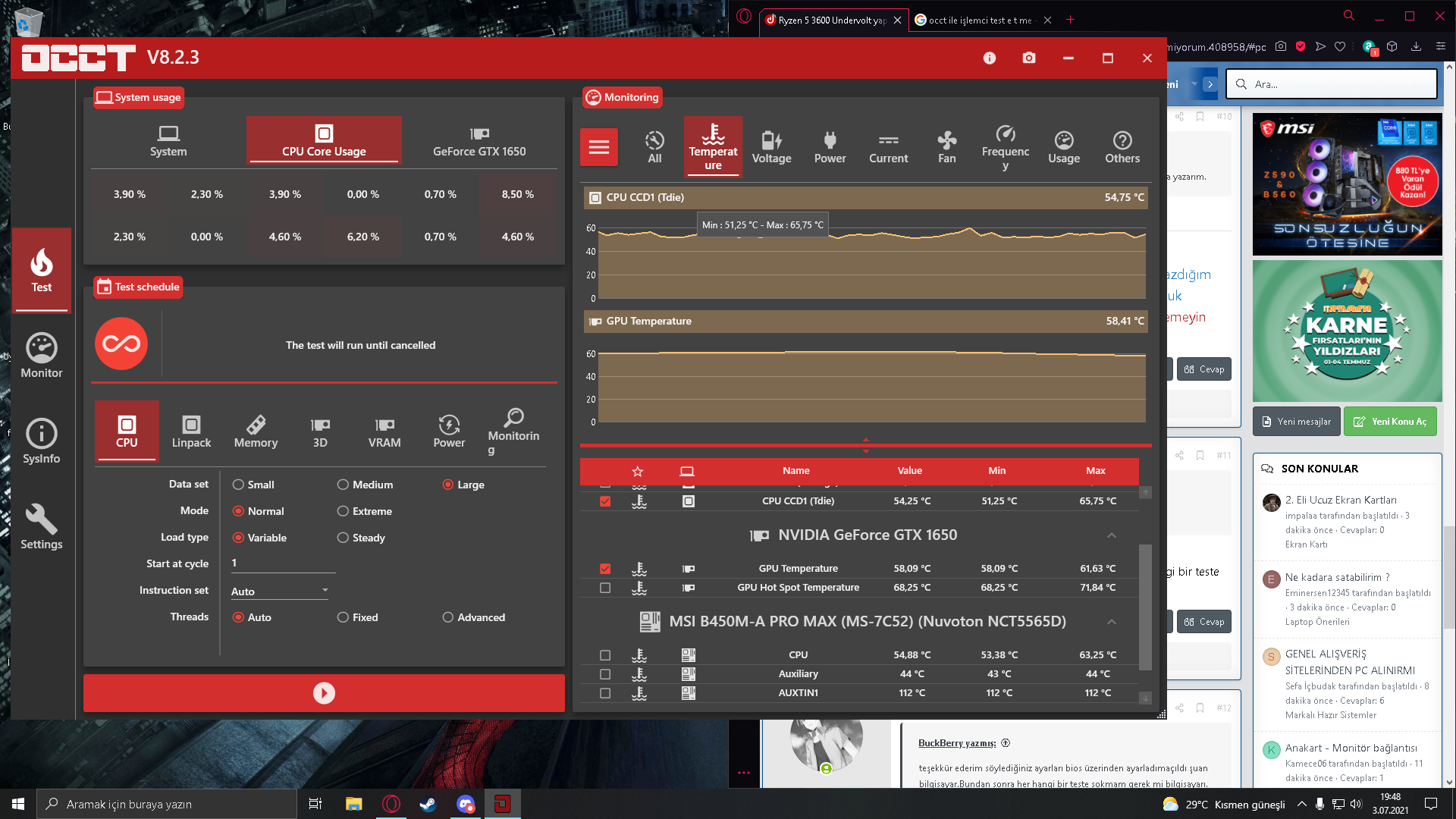Select the Memory test type
This screenshot has width=1456, height=819.
coord(256,431)
